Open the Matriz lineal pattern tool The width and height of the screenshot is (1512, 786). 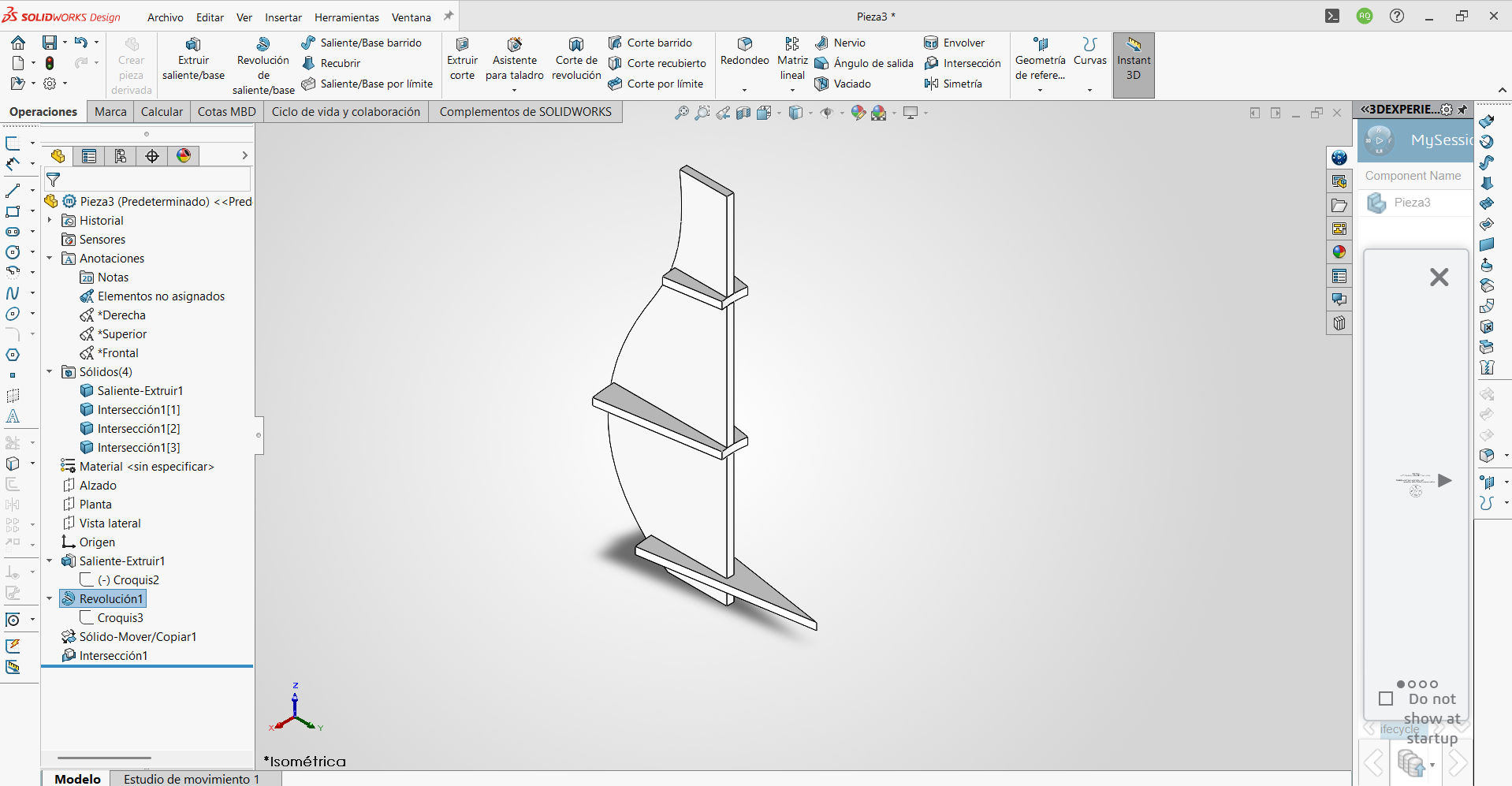click(x=792, y=59)
